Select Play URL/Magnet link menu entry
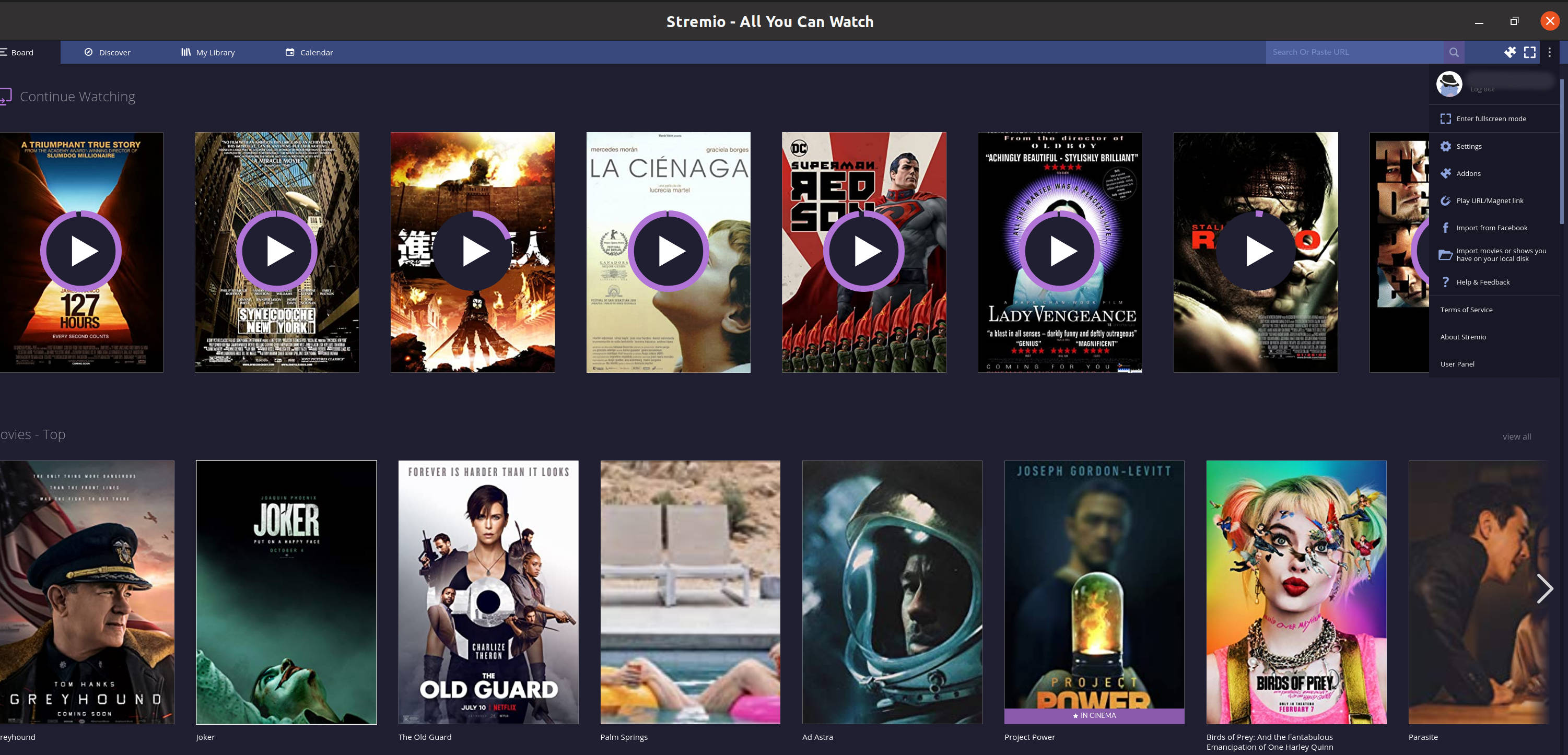 (1490, 201)
